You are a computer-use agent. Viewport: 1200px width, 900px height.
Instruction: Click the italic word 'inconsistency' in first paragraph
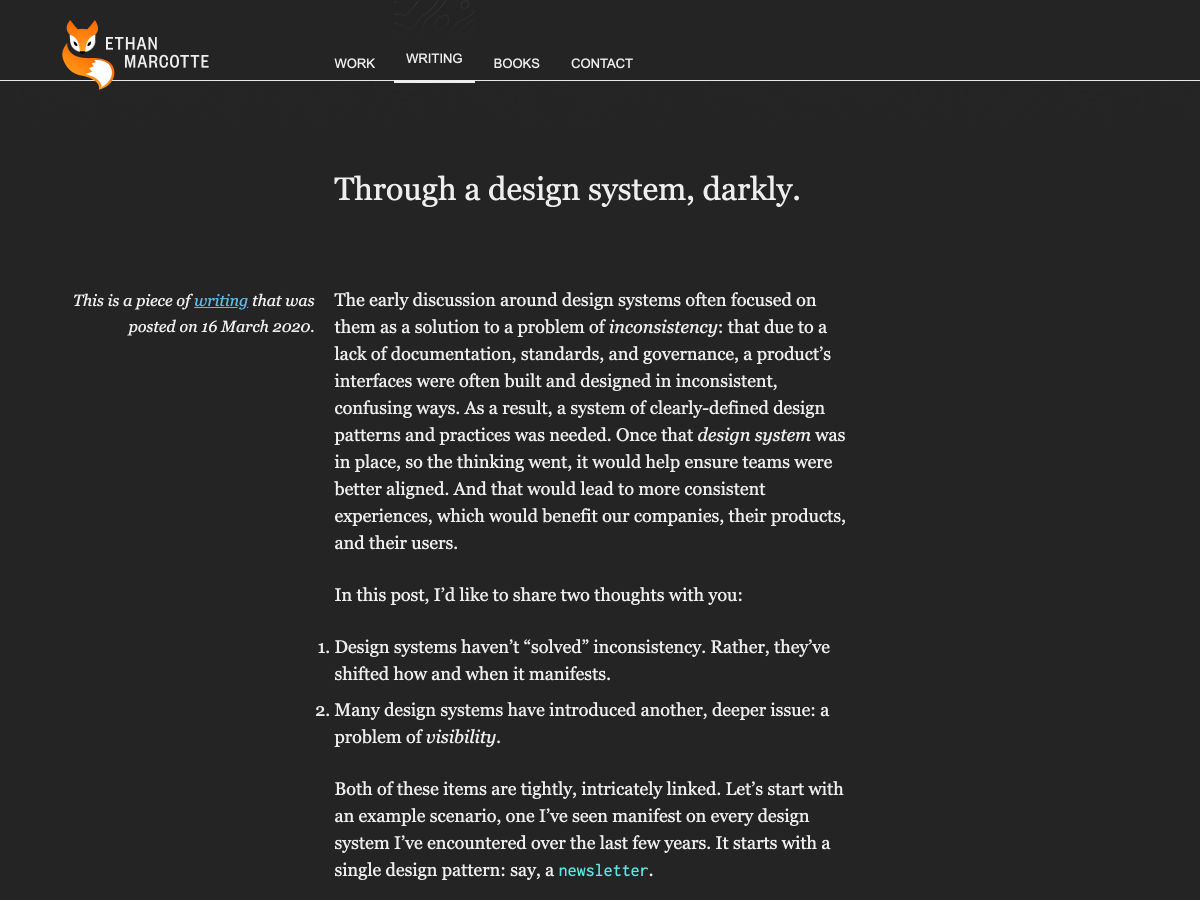tap(663, 327)
